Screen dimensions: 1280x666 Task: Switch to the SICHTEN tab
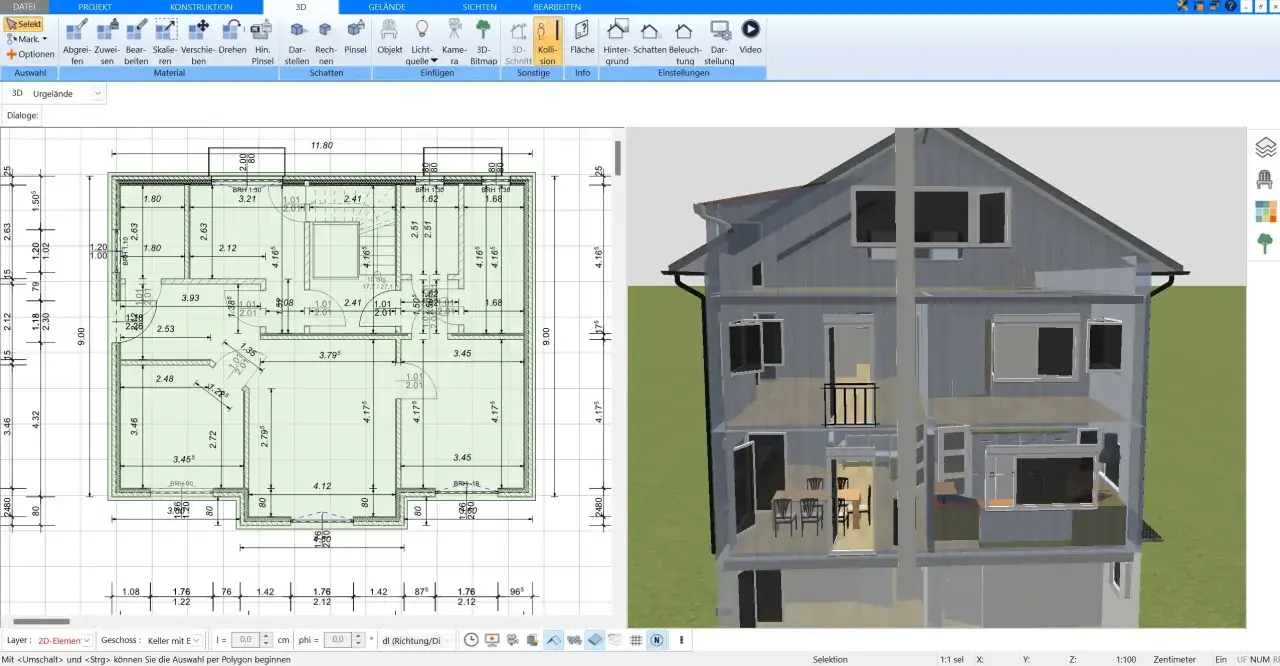(x=479, y=6)
